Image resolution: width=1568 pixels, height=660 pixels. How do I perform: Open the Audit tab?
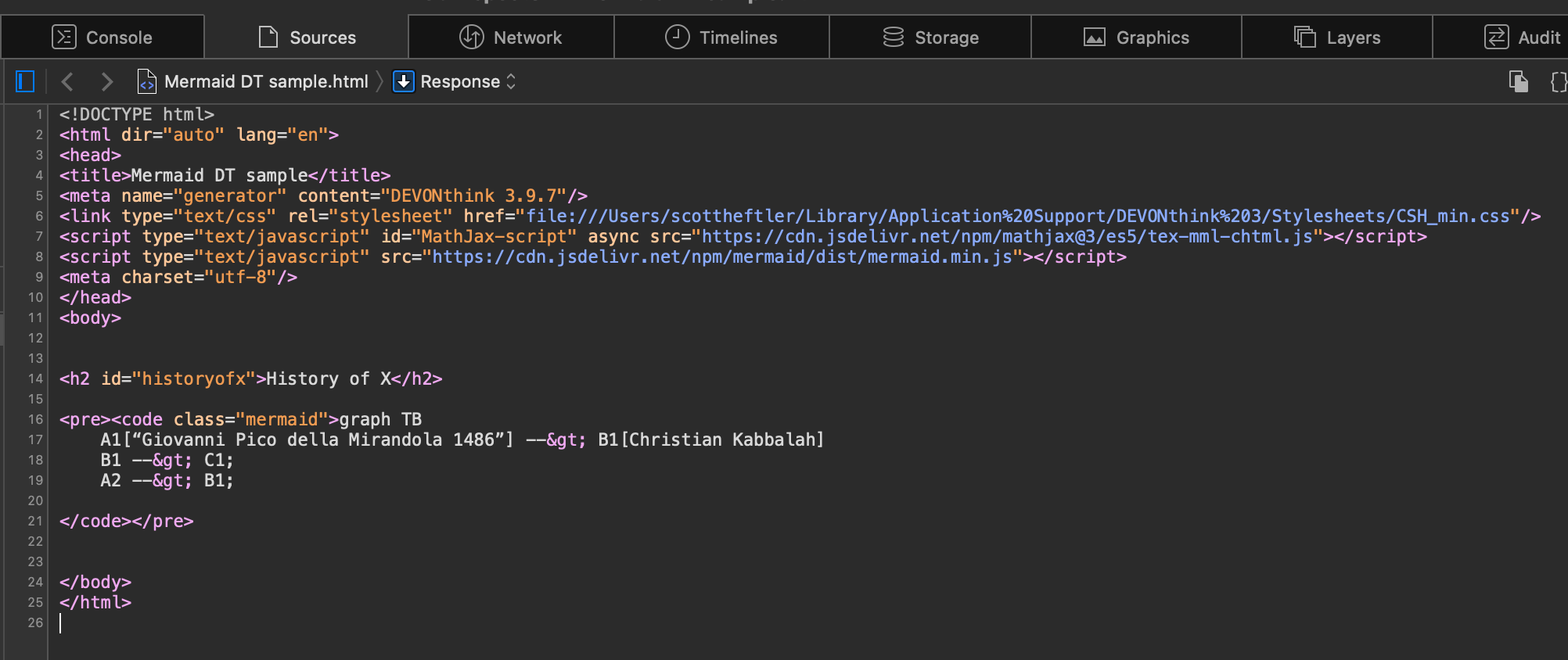(x=1501, y=37)
